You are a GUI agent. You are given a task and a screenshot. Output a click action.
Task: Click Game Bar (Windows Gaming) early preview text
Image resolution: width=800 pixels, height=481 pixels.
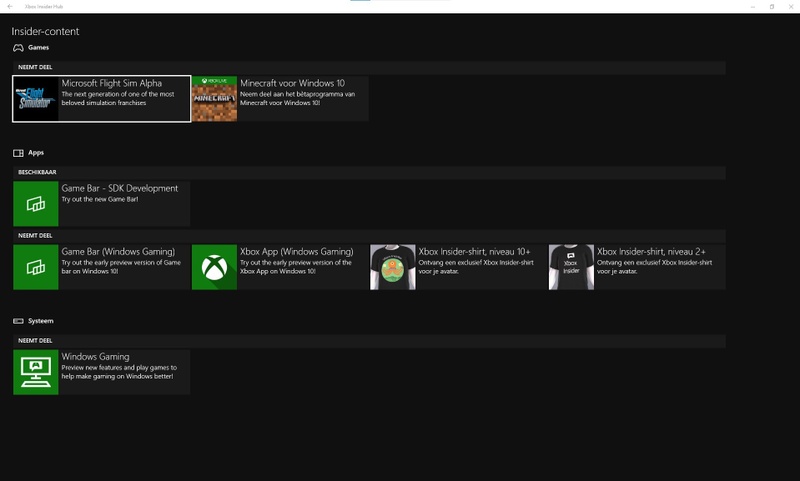click(x=121, y=267)
